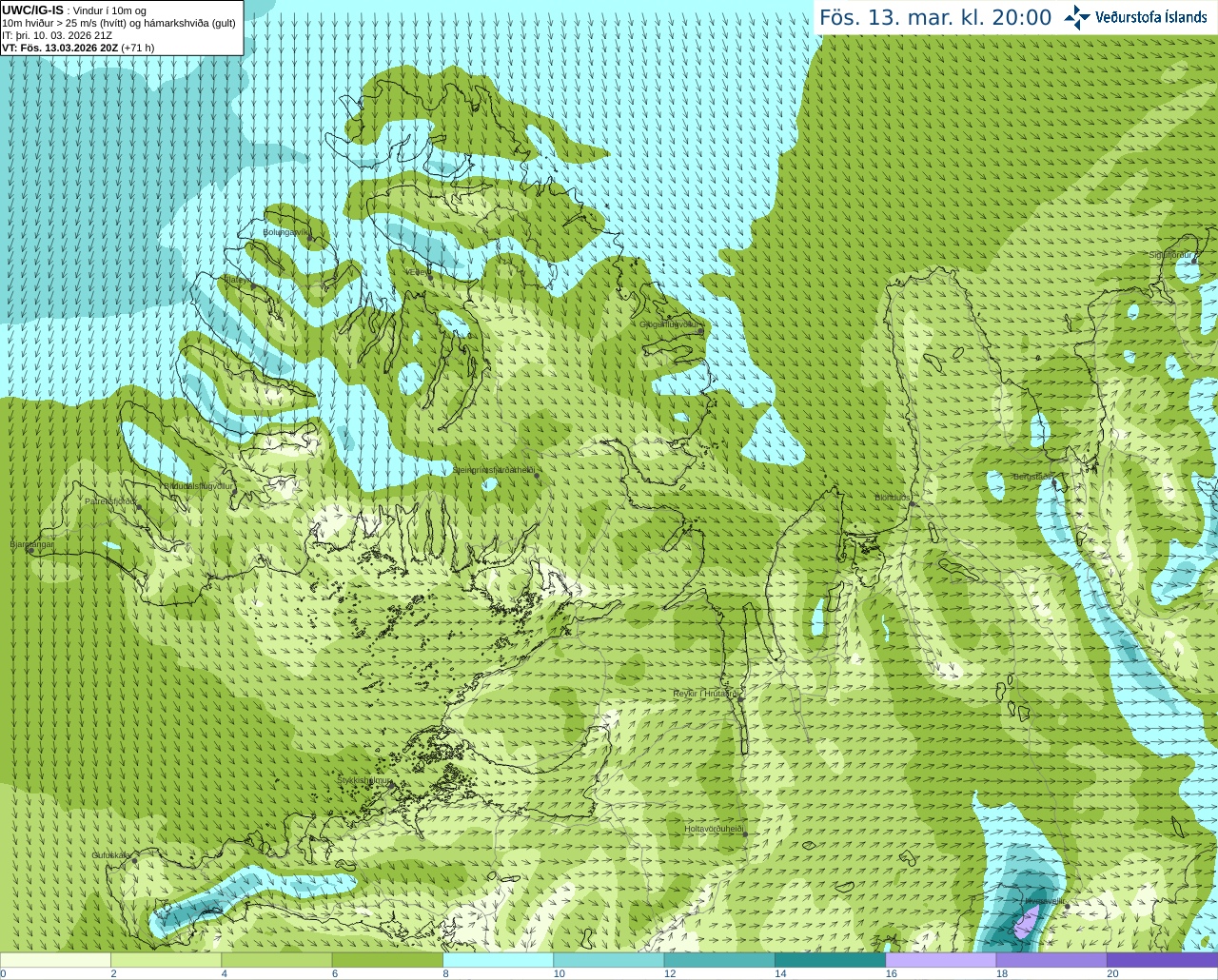Select the pale cyan 8–10 m/s swatch
Viewport: 1218px width, 980px height.
click(498, 960)
